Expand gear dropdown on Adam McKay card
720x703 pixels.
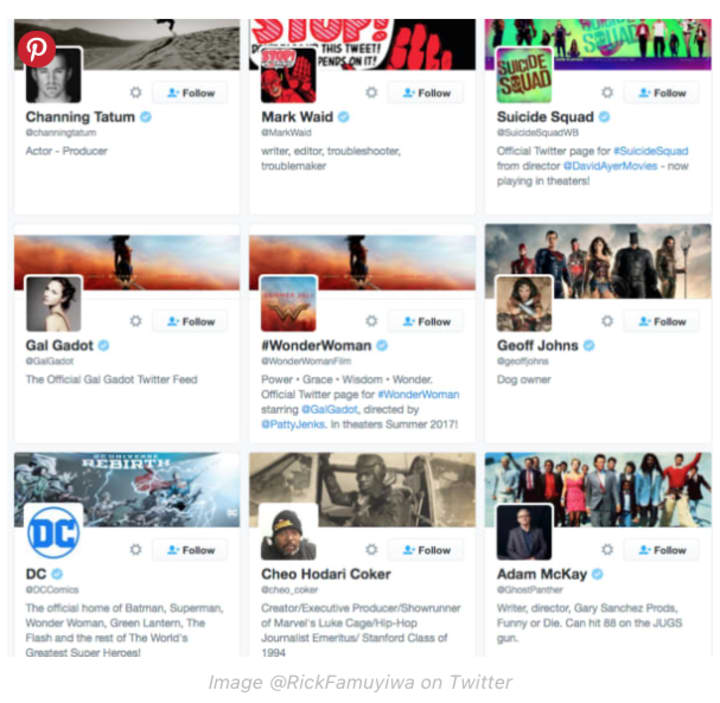pyautogui.click(x=608, y=549)
